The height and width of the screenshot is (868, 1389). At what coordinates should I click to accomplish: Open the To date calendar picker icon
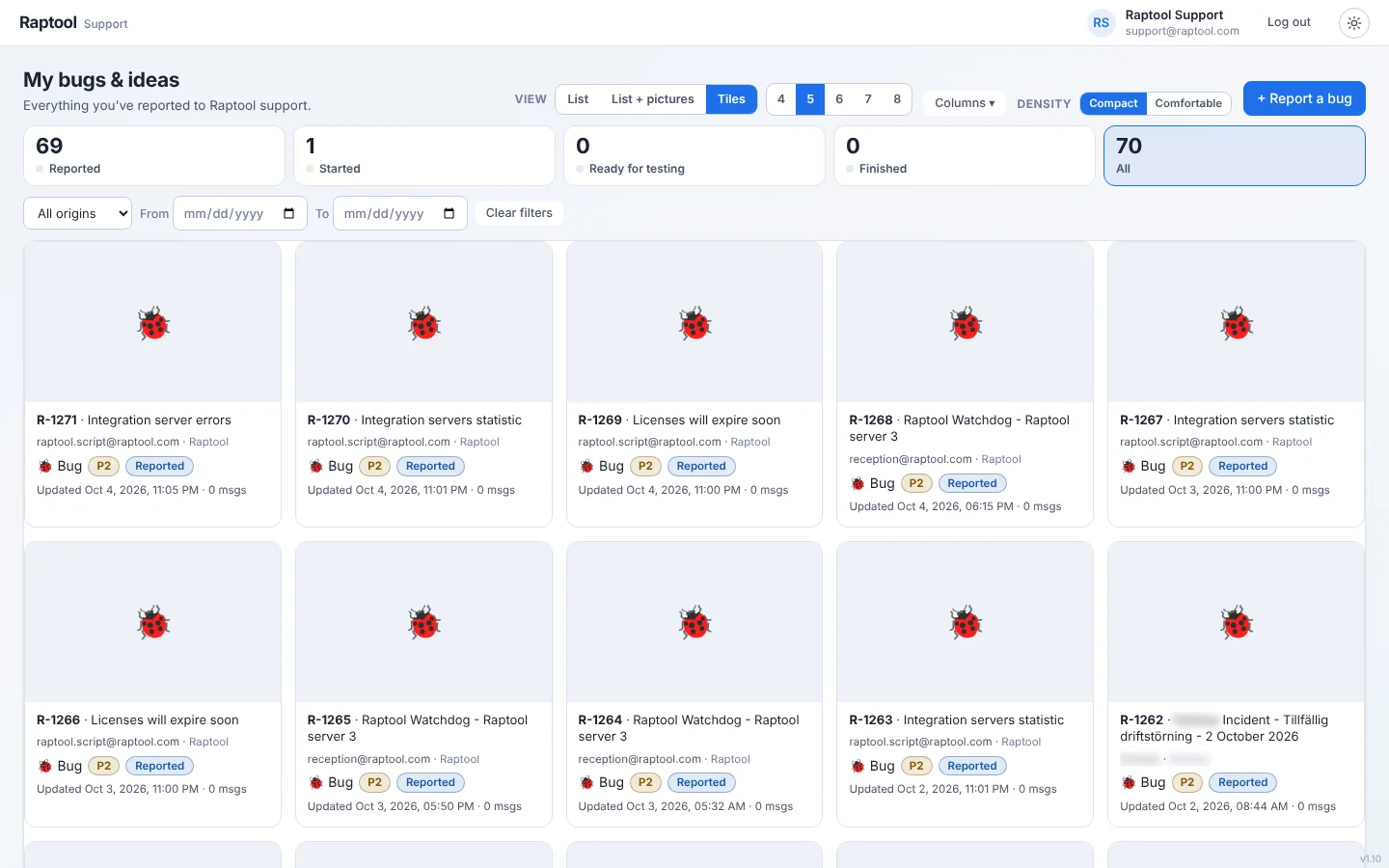point(449,213)
